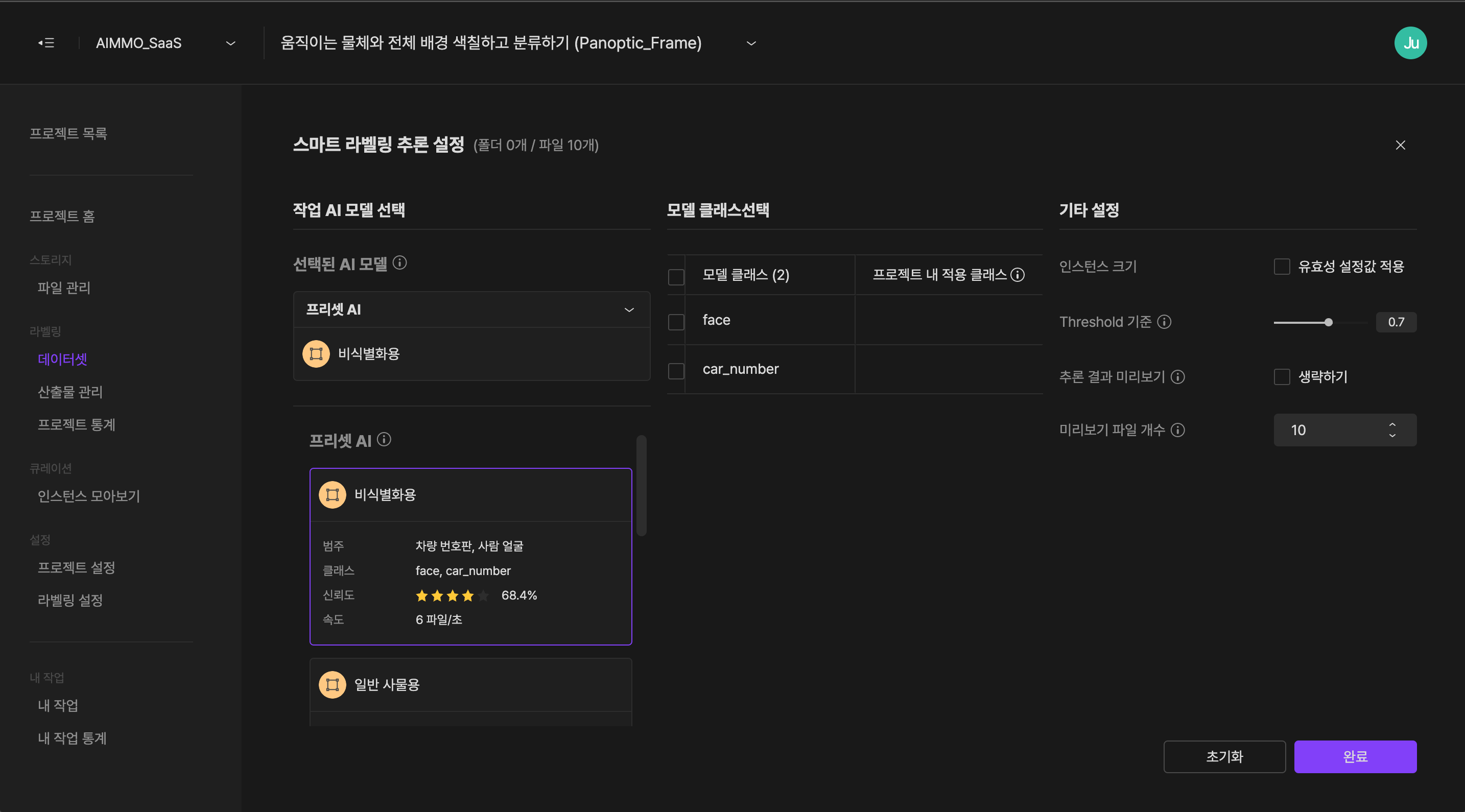Click the orange icon on 비식별화용 preset card
This screenshot has height=812, width=1465.
point(332,495)
